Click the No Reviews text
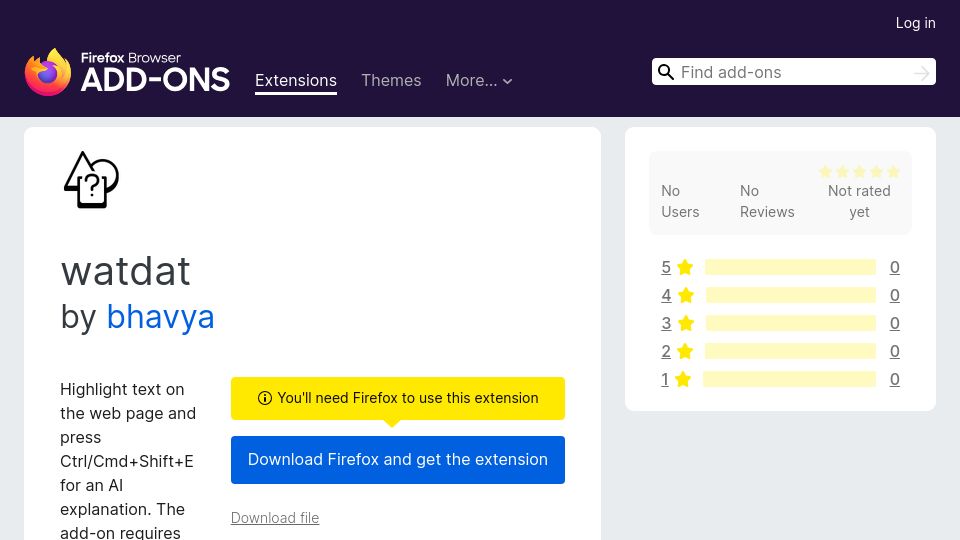The width and height of the screenshot is (960, 540). click(767, 201)
